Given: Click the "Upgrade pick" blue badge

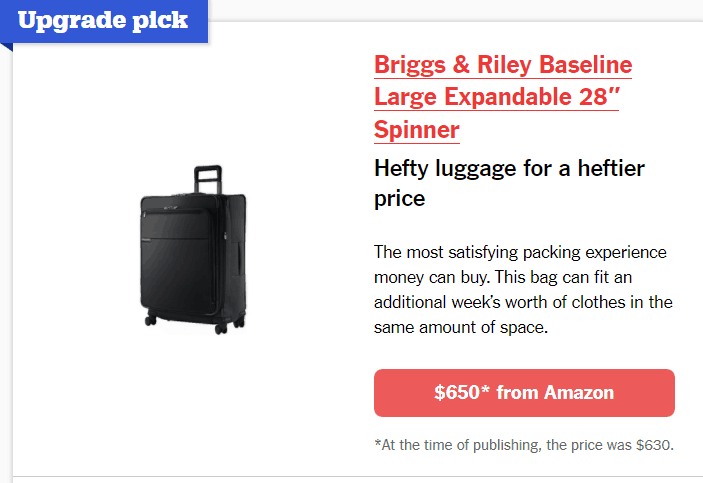Looking at the screenshot, I should [x=103, y=21].
